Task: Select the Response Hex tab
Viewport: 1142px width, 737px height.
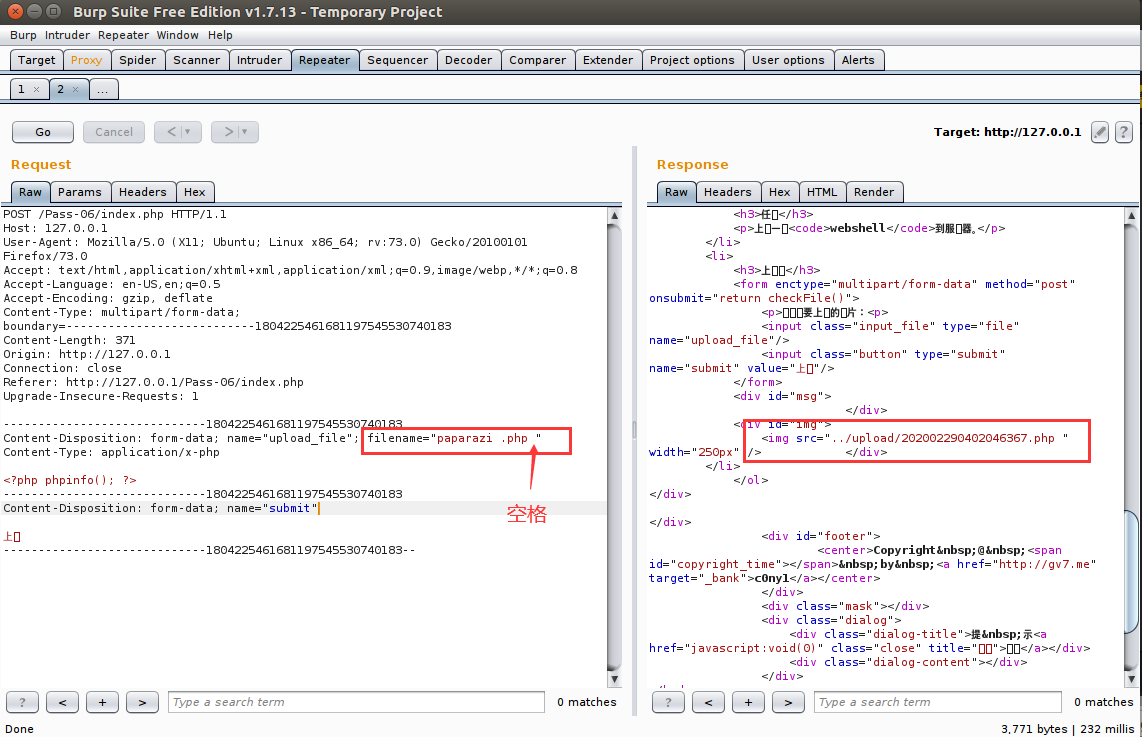Action: [x=779, y=192]
